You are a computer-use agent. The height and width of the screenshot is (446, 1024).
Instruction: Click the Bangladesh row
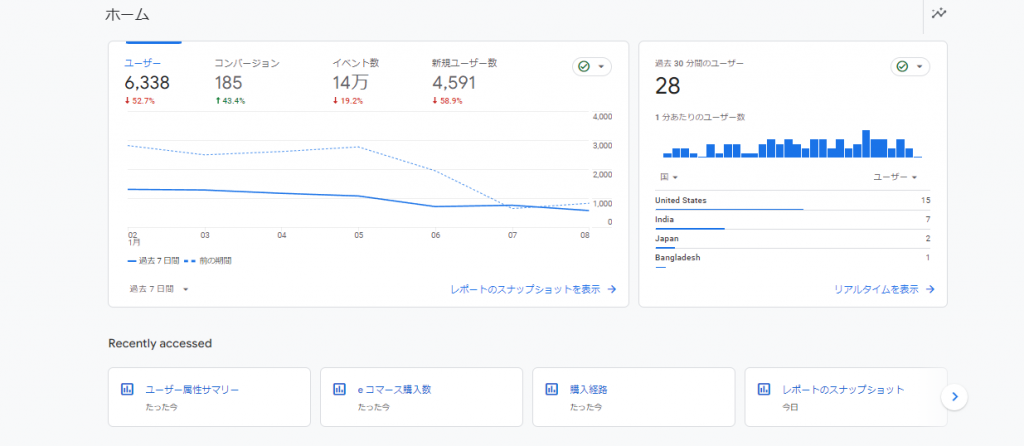[x=793, y=259]
